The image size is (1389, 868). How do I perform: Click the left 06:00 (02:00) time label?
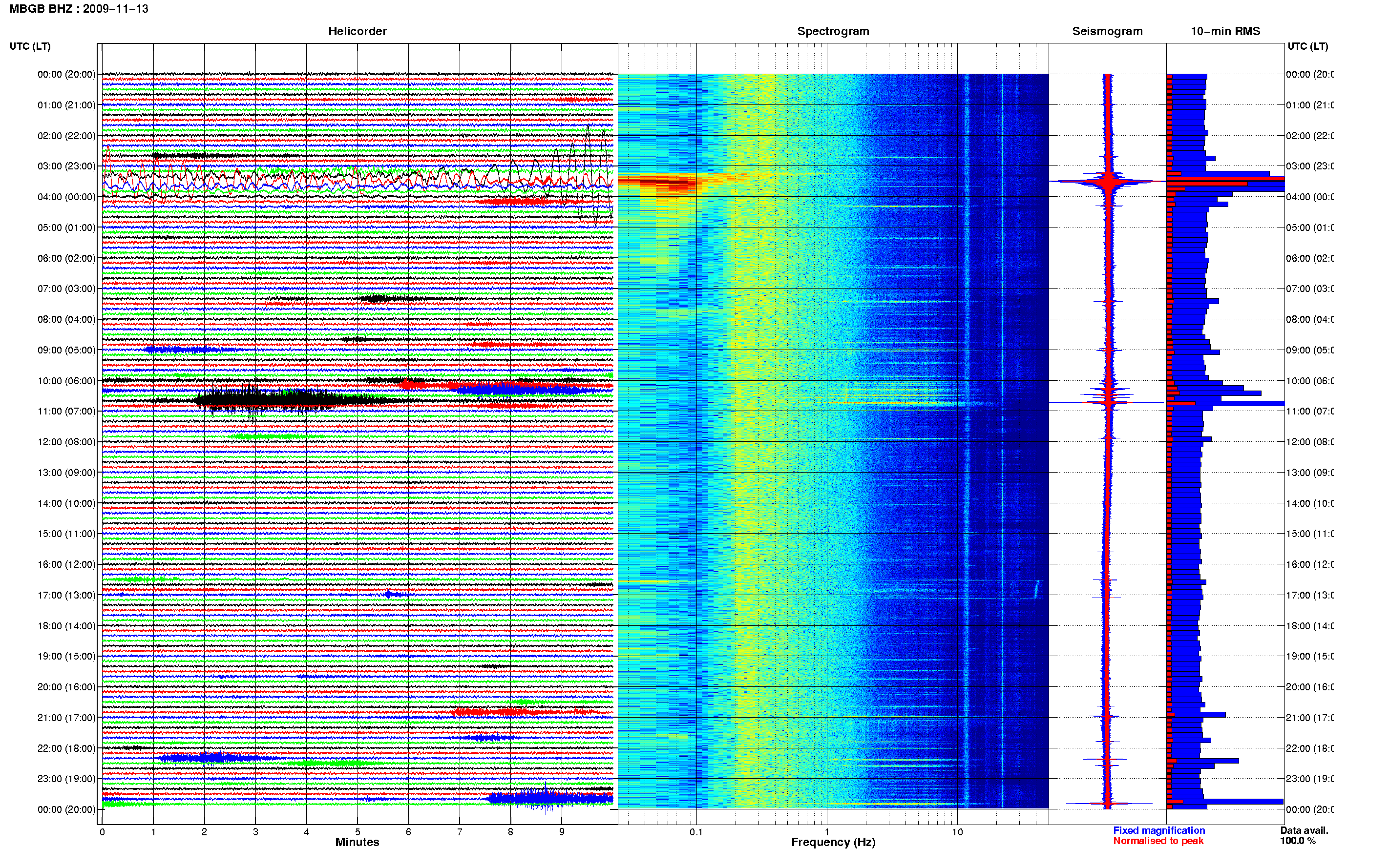click(x=66, y=258)
